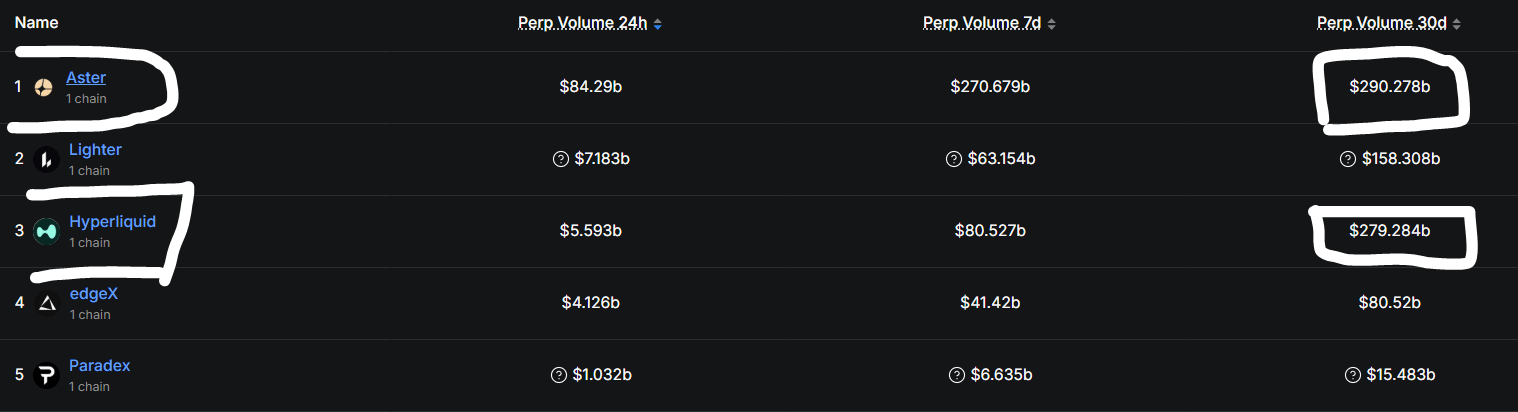
Task: Click the Hyperliquid protocol logo icon
Action: (47, 231)
